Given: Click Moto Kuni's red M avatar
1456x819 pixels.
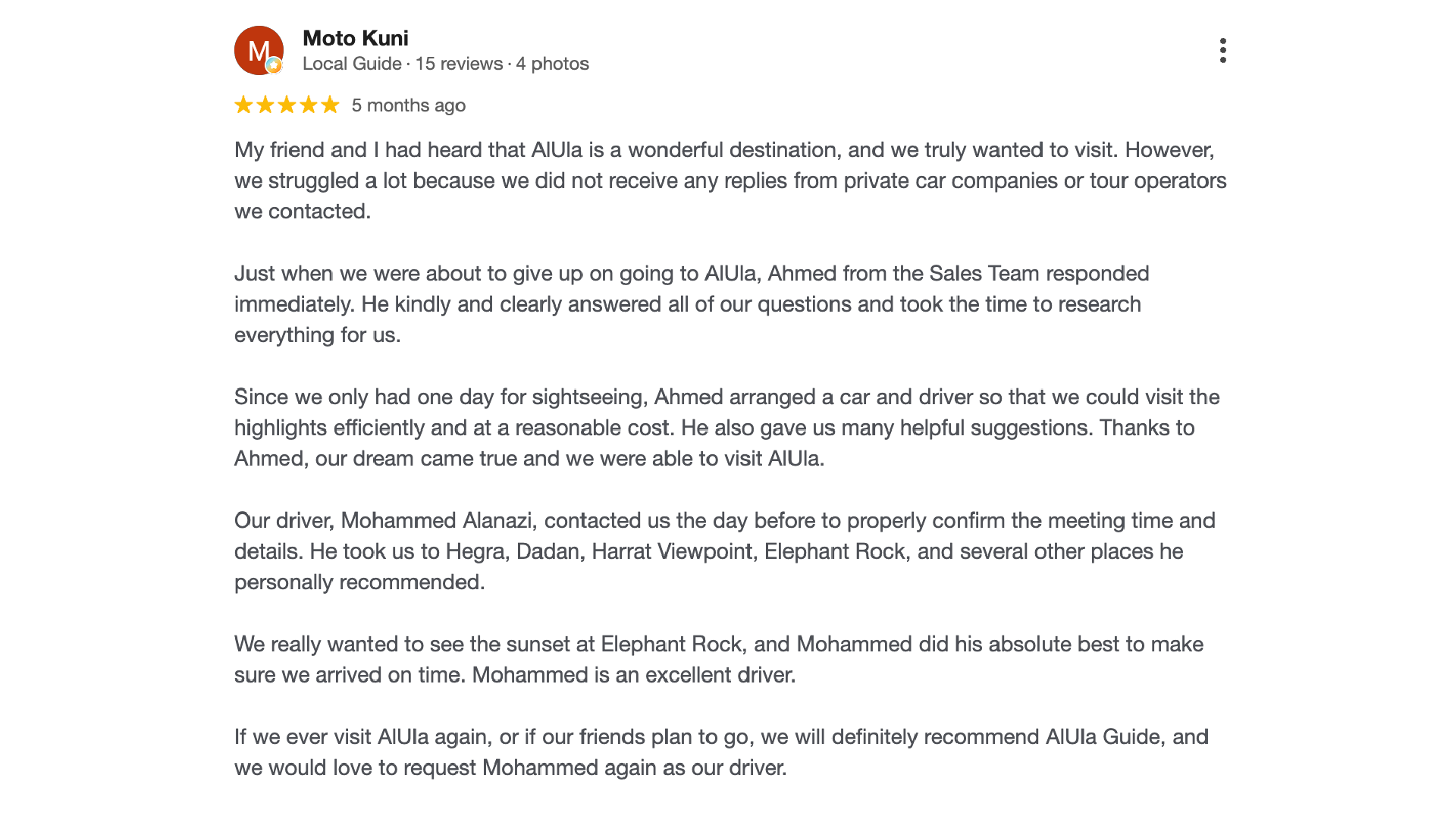Looking at the screenshot, I should tap(259, 51).
